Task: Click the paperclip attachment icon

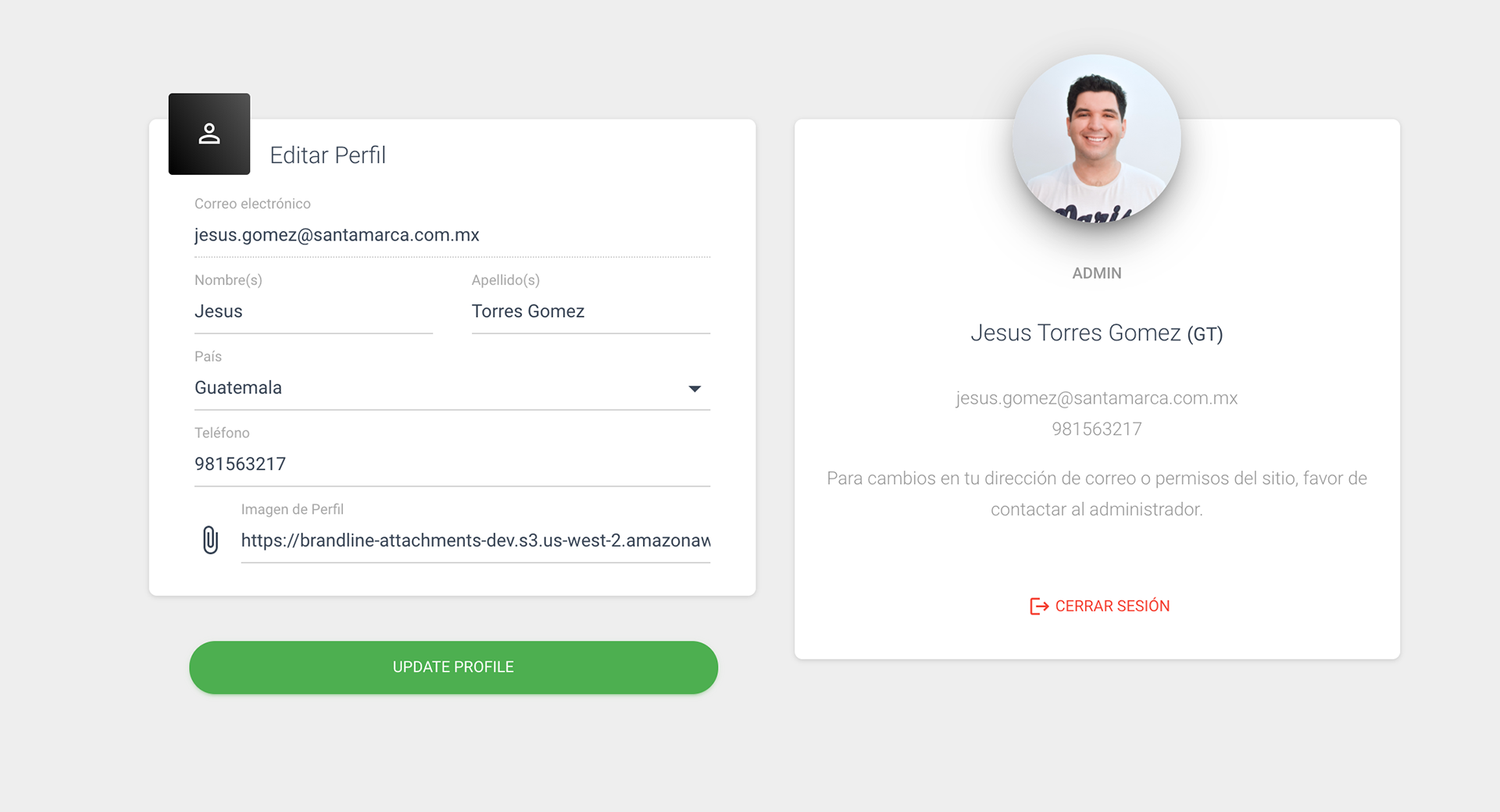Action: pyautogui.click(x=210, y=540)
